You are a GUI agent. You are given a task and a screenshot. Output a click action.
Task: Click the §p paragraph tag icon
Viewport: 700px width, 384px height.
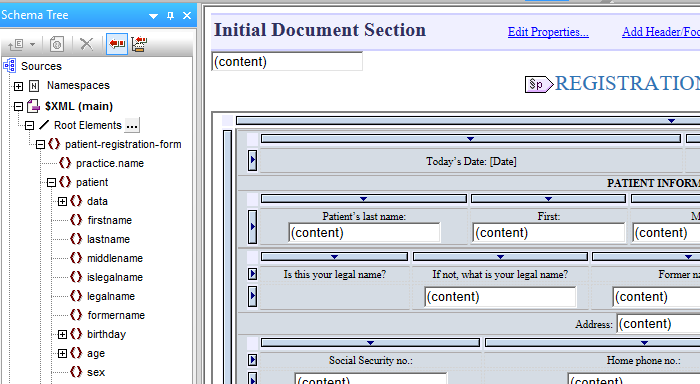click(539, 84)
